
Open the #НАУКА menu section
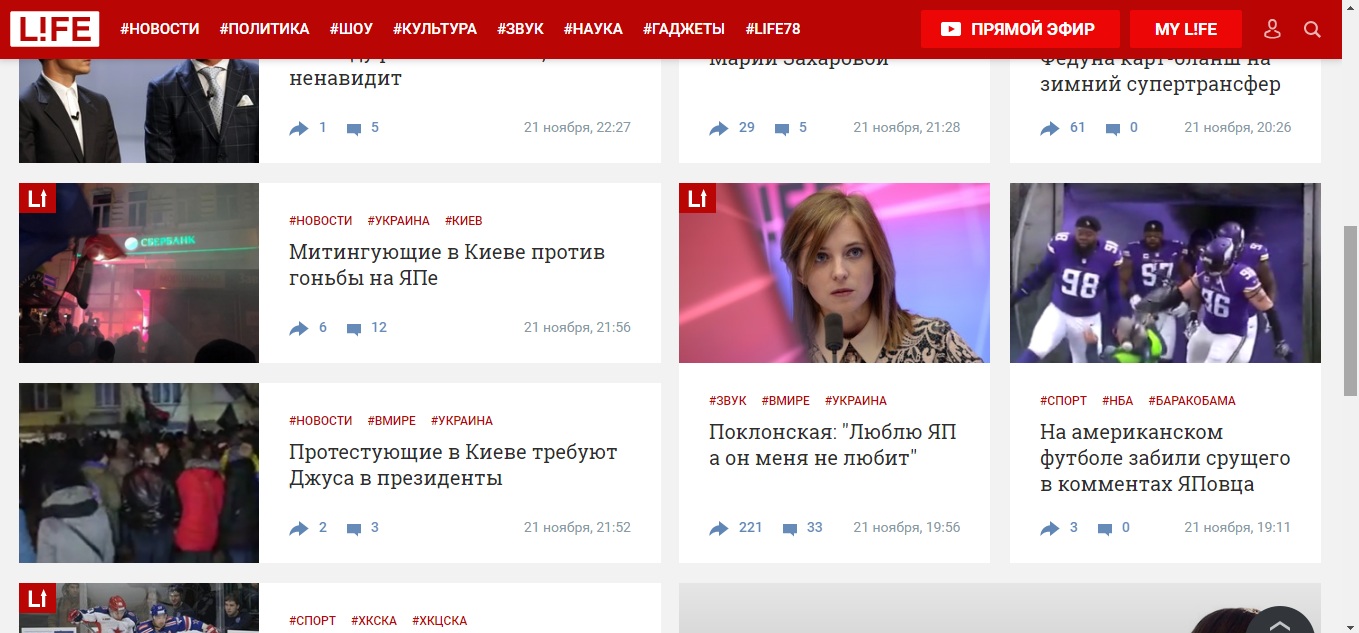click(x=593, y=29)
